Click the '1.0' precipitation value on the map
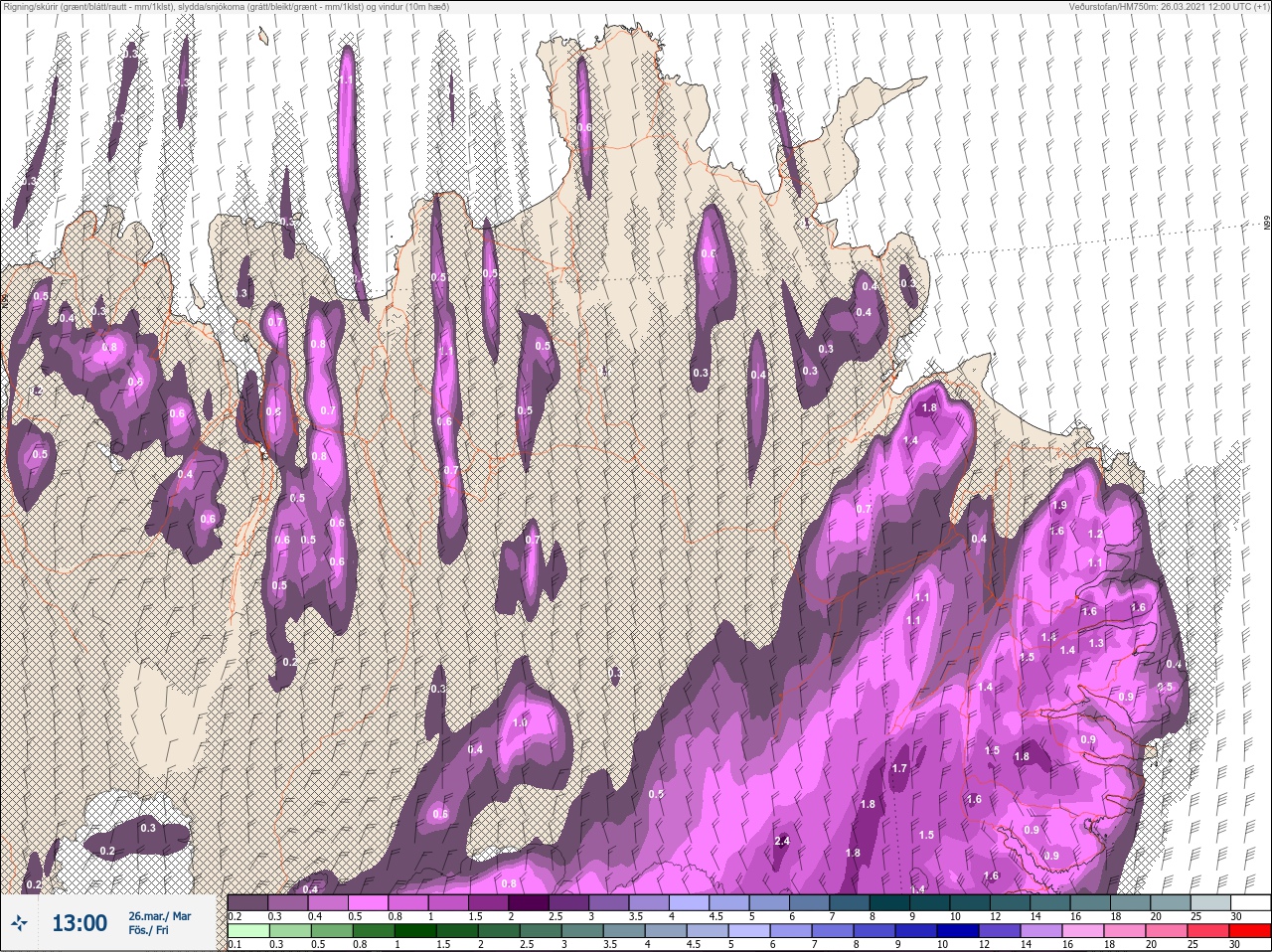Viewport: 1272px width, 952px height. [520, 723]
